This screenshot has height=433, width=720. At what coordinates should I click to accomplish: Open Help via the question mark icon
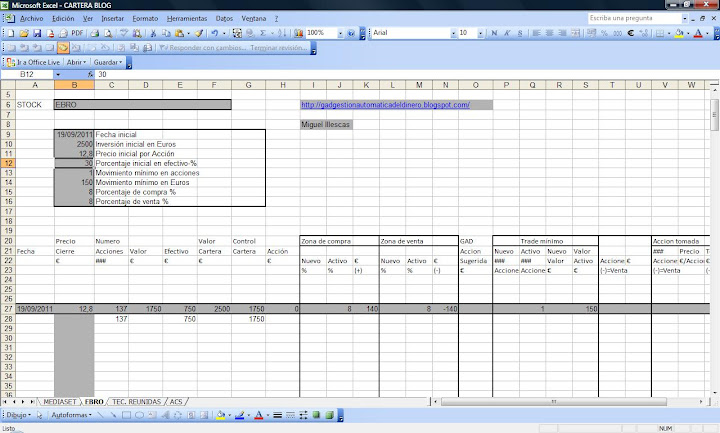351,33
